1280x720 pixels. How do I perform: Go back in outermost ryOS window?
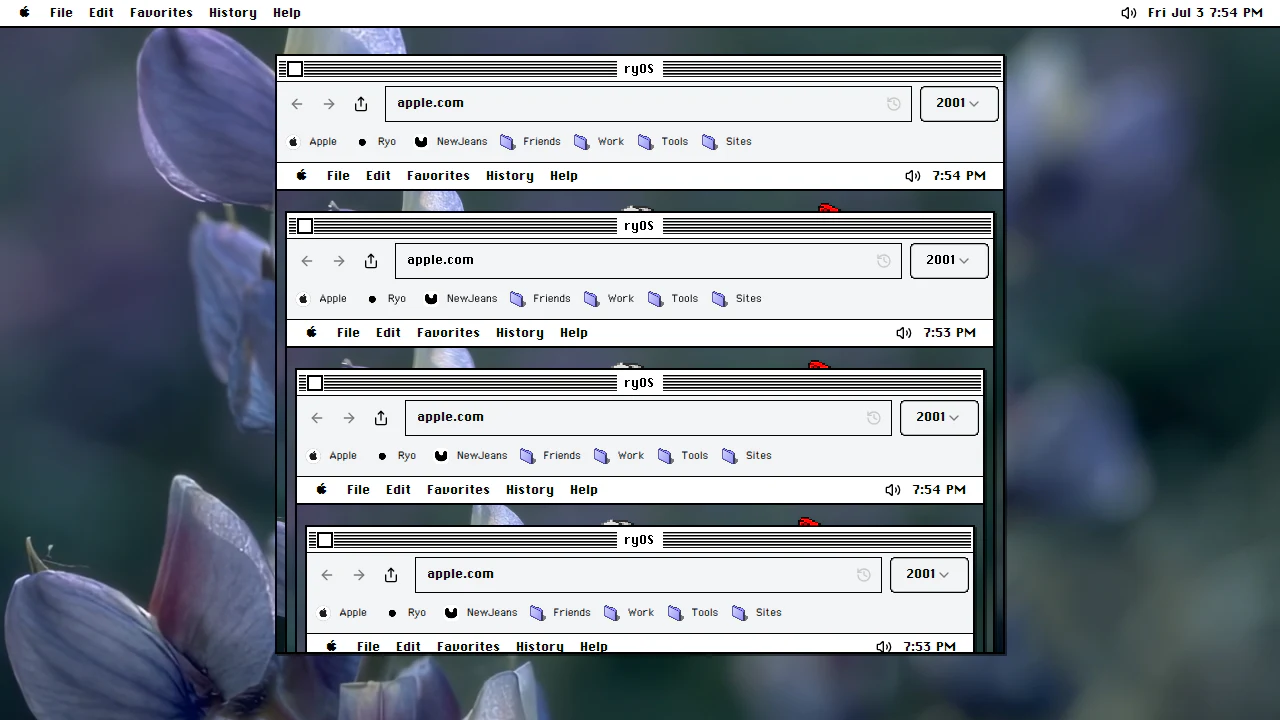pyautogui.click(x=297, y=104)
